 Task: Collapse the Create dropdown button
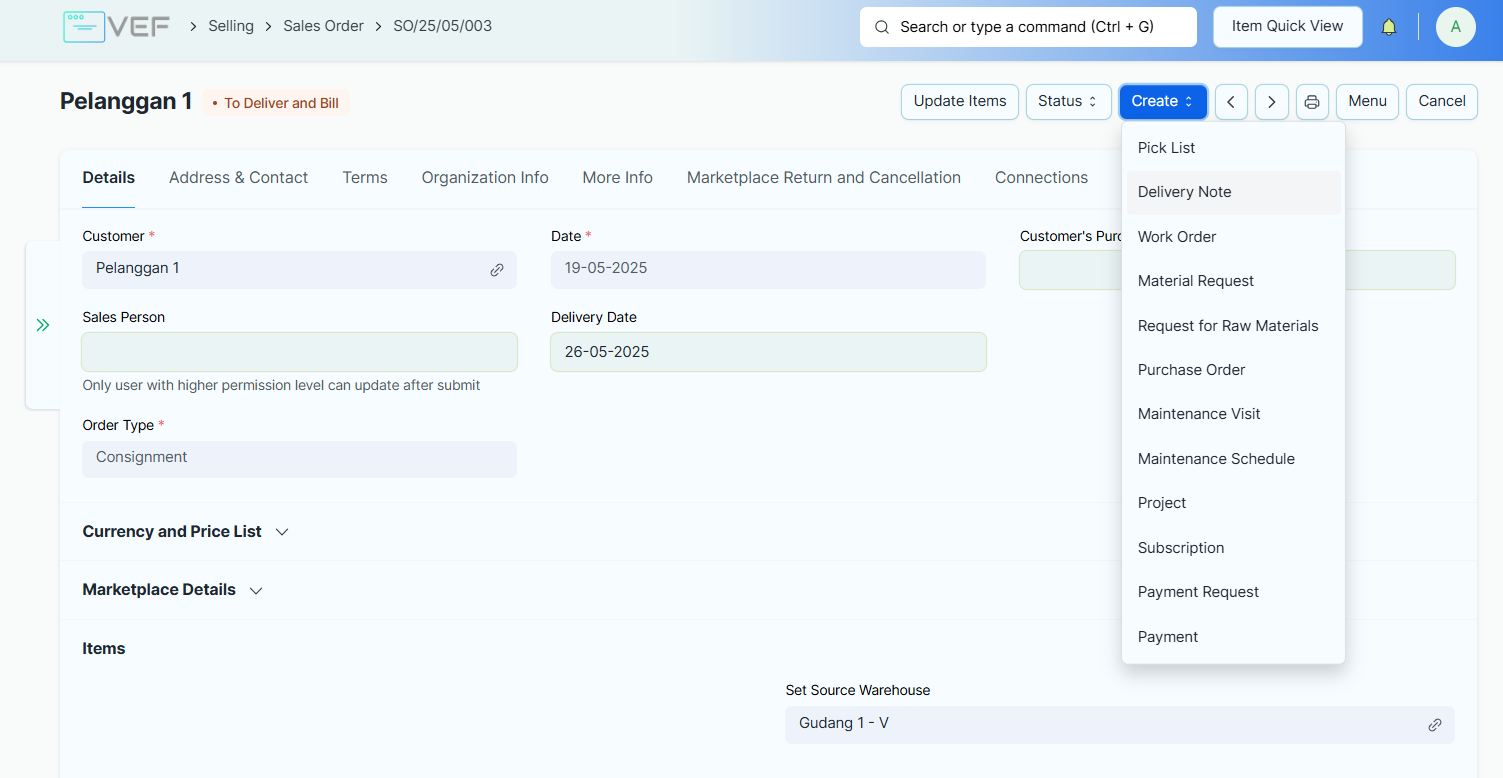1163,101
